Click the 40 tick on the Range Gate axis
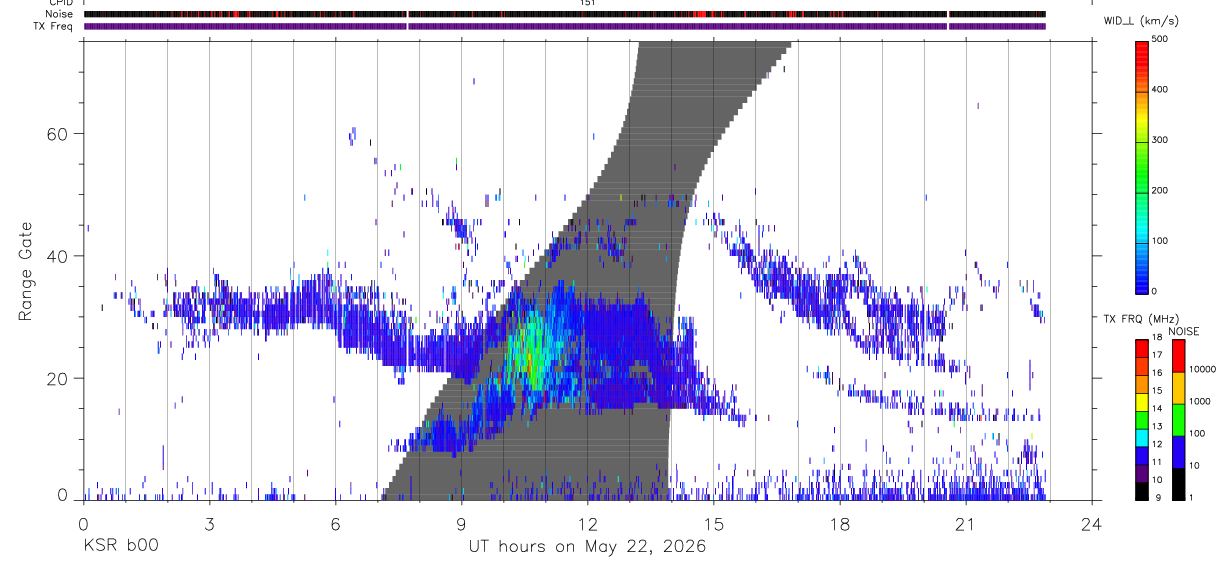This screenshot has height=567, width=1228. point(60,256)
